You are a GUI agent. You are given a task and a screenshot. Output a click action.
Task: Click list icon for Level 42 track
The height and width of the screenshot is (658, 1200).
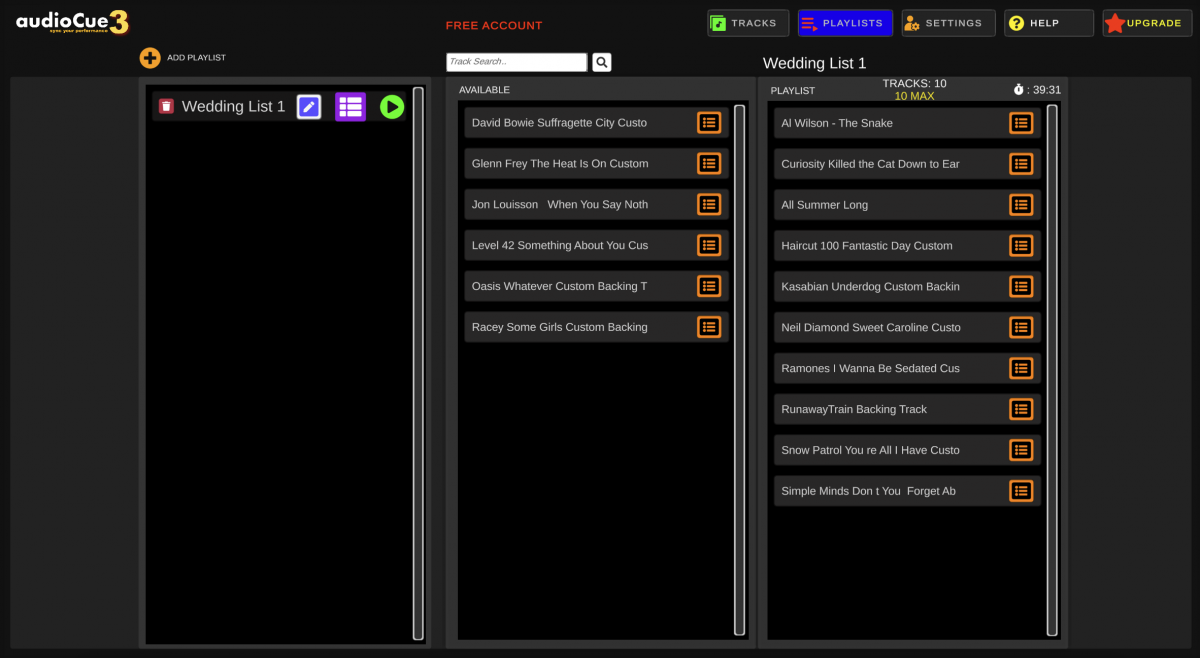709,245
